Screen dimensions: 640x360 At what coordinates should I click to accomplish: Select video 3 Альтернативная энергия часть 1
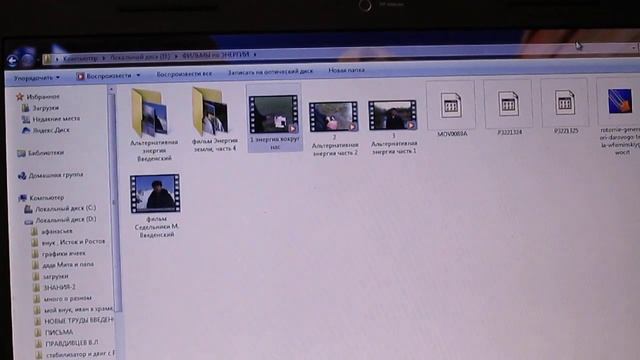(x=393, y=127)
